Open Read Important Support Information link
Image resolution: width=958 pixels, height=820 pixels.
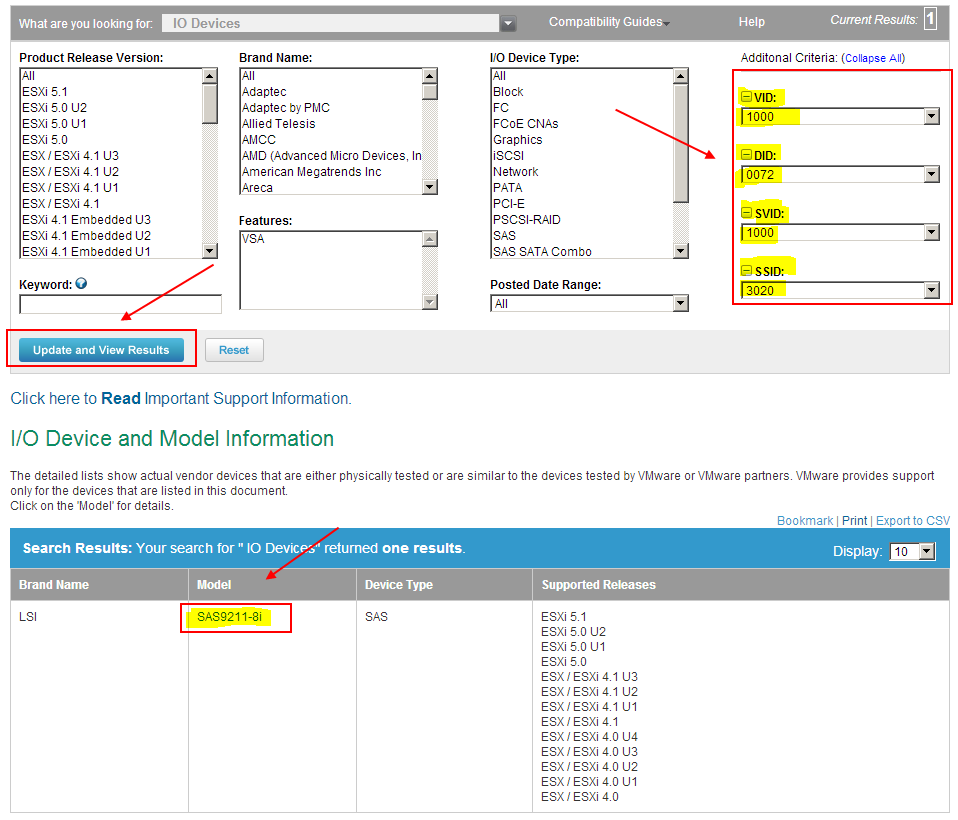point(181,398)
